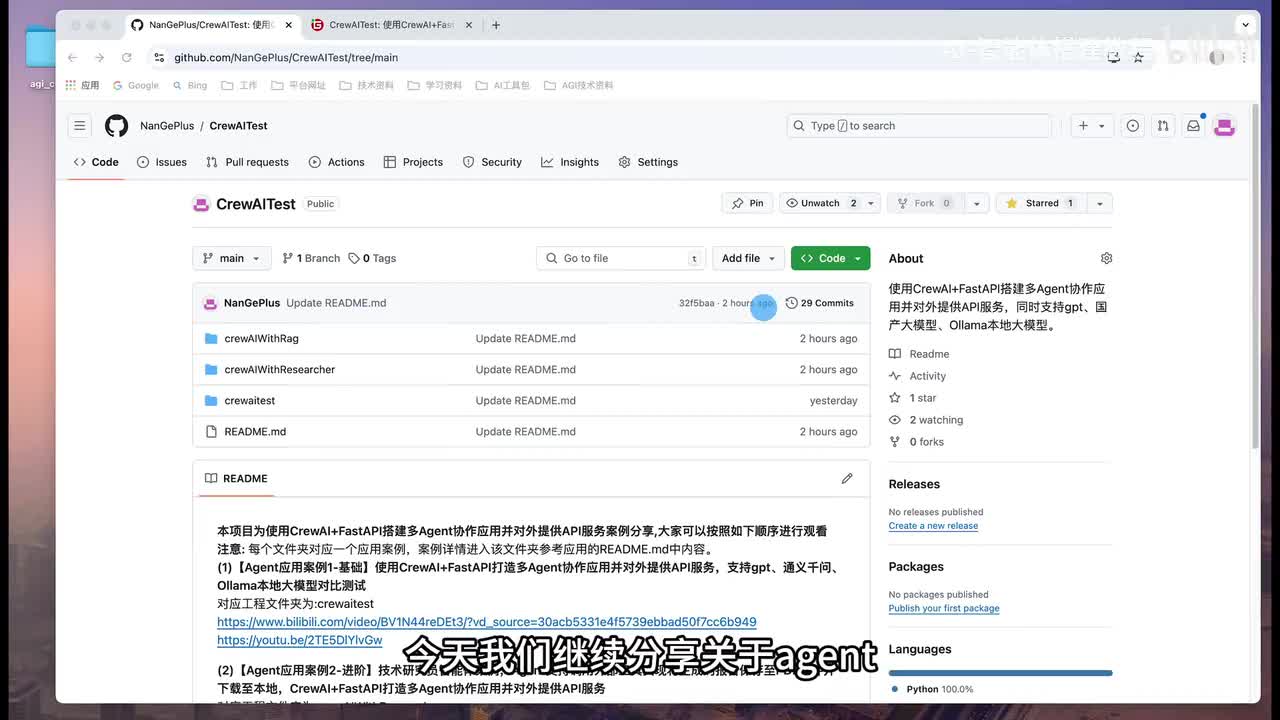Open the repository Settings tab
Viewport: 1280px width, 720px height.
[x=648, y=162]
